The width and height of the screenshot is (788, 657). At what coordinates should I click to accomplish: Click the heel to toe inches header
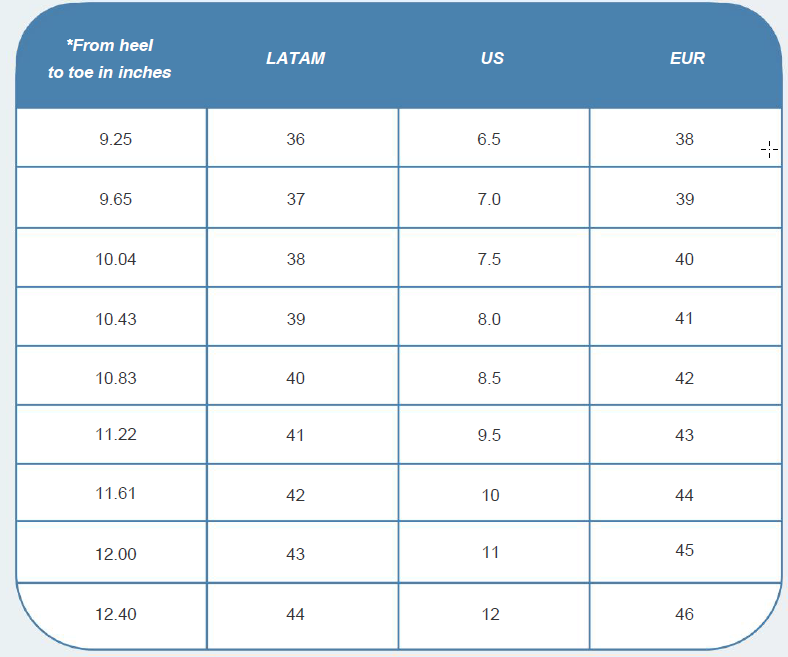tap(110, 58)
